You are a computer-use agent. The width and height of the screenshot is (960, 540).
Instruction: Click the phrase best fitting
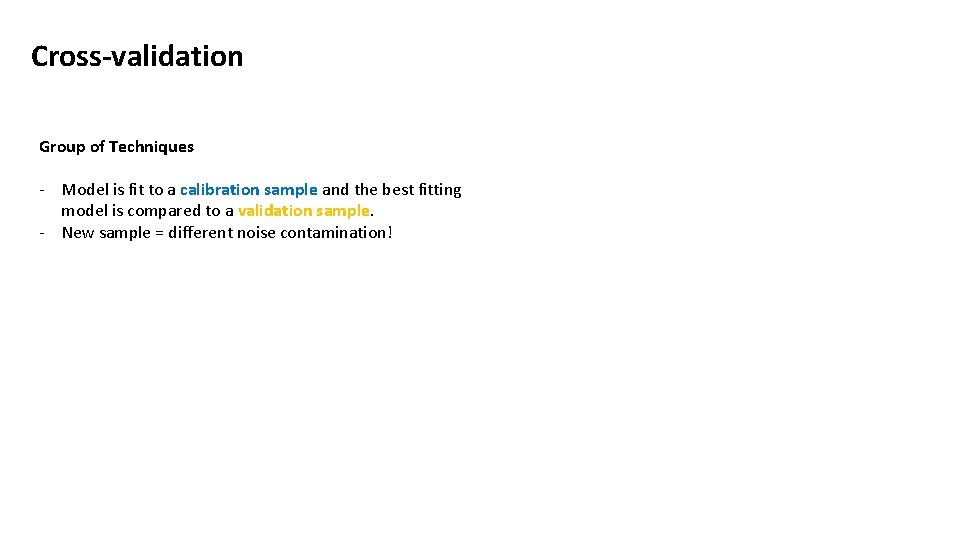click(x=422, y=190)
